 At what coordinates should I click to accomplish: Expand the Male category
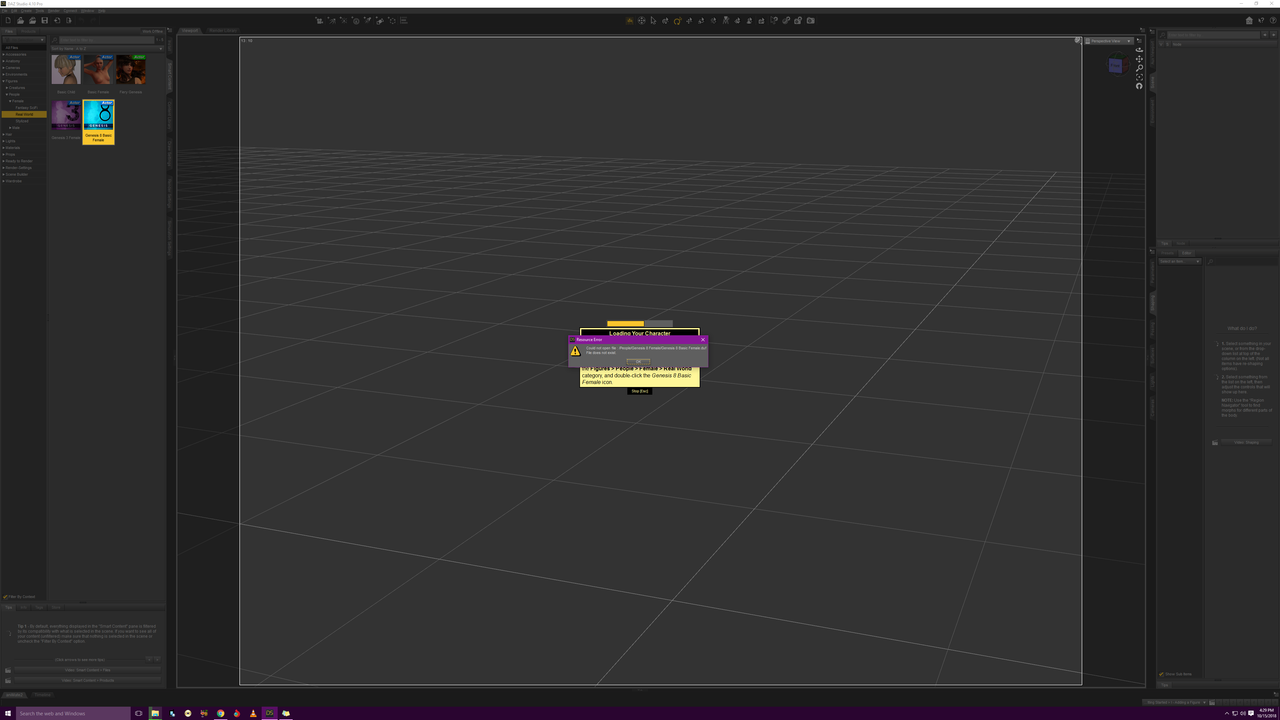pos(10,127)
